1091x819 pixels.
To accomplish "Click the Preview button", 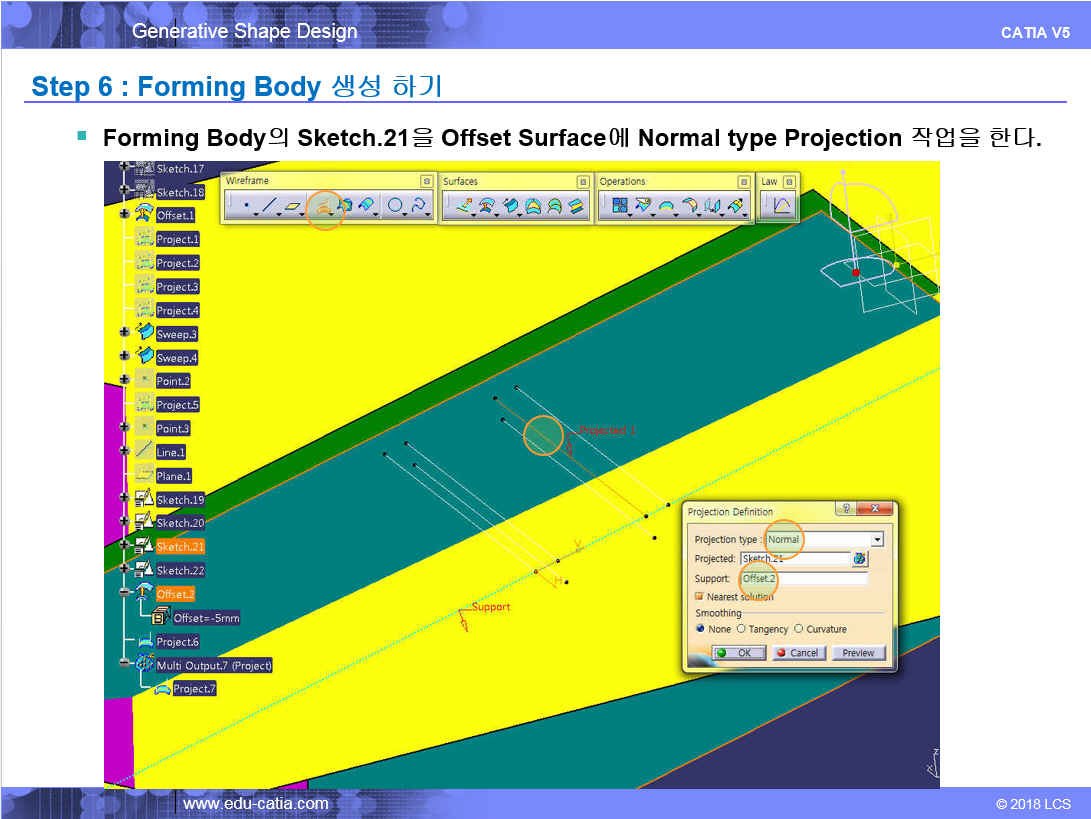I will tap(858, 653).
